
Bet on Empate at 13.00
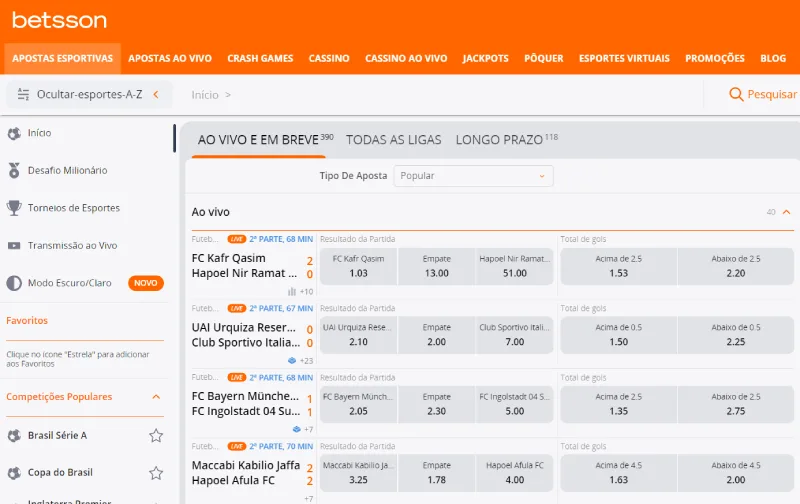coord(436,266)
